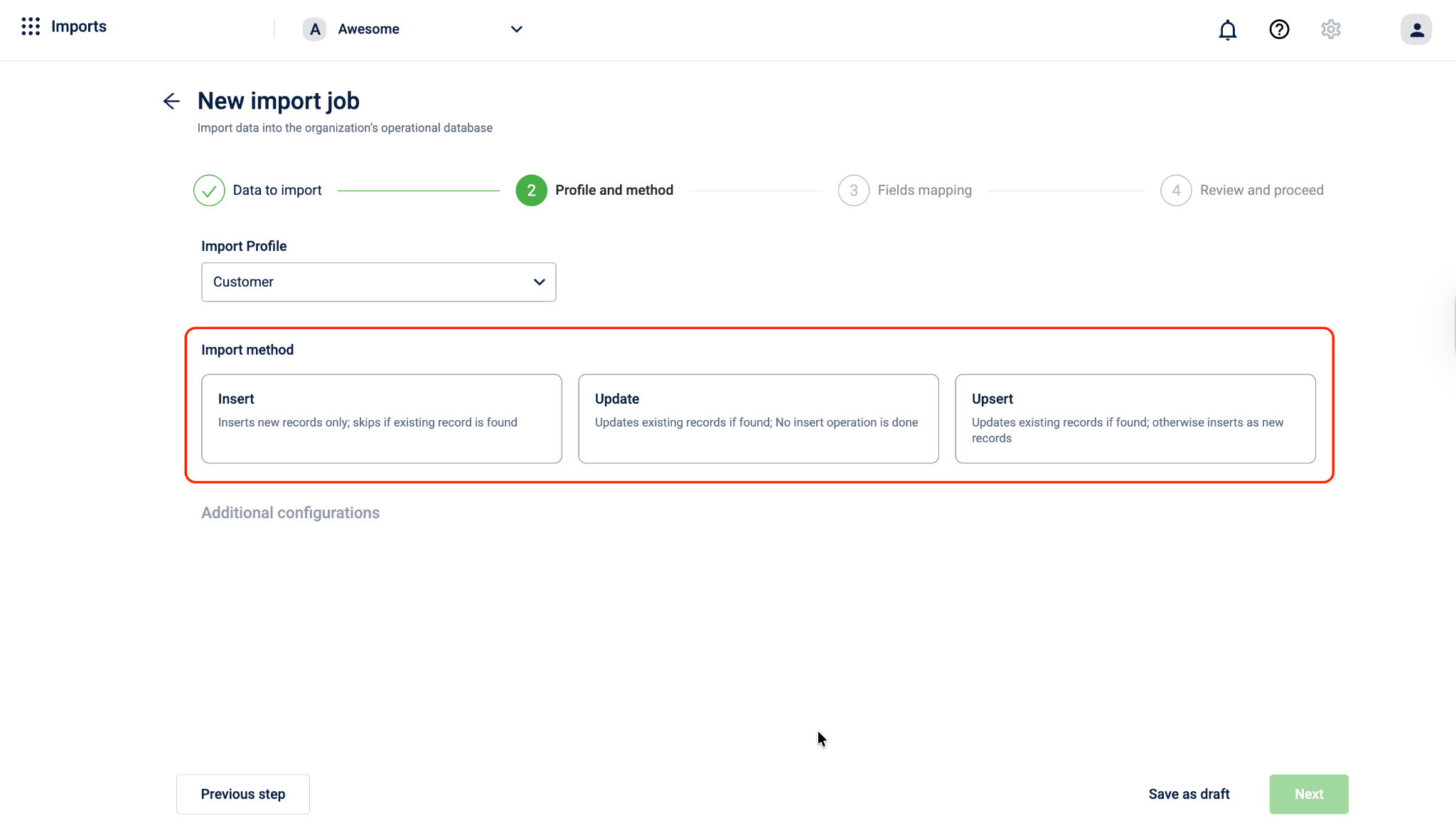
Task: Open the apps grid launcher icon
Action: 31,27
